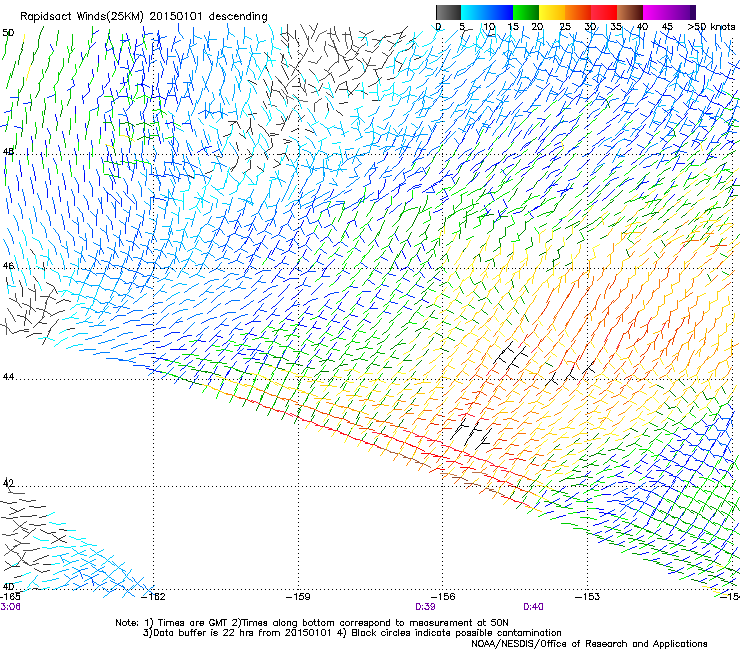Click the cyan-blue 5-15 knots legend swatch

tap(487, 12)
